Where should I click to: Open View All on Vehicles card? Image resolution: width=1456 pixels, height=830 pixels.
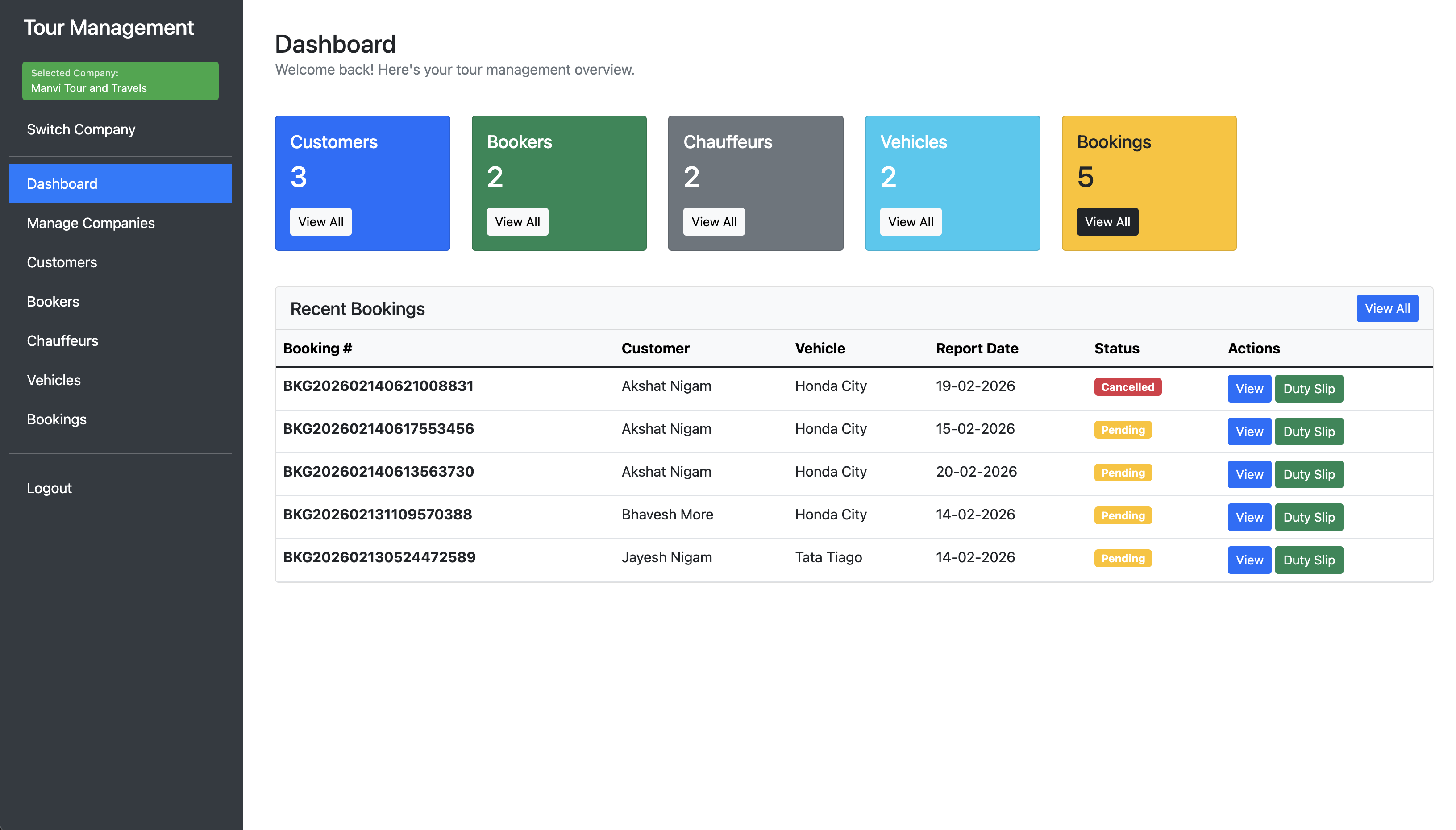pyautogui.click(x=910, y=222)
